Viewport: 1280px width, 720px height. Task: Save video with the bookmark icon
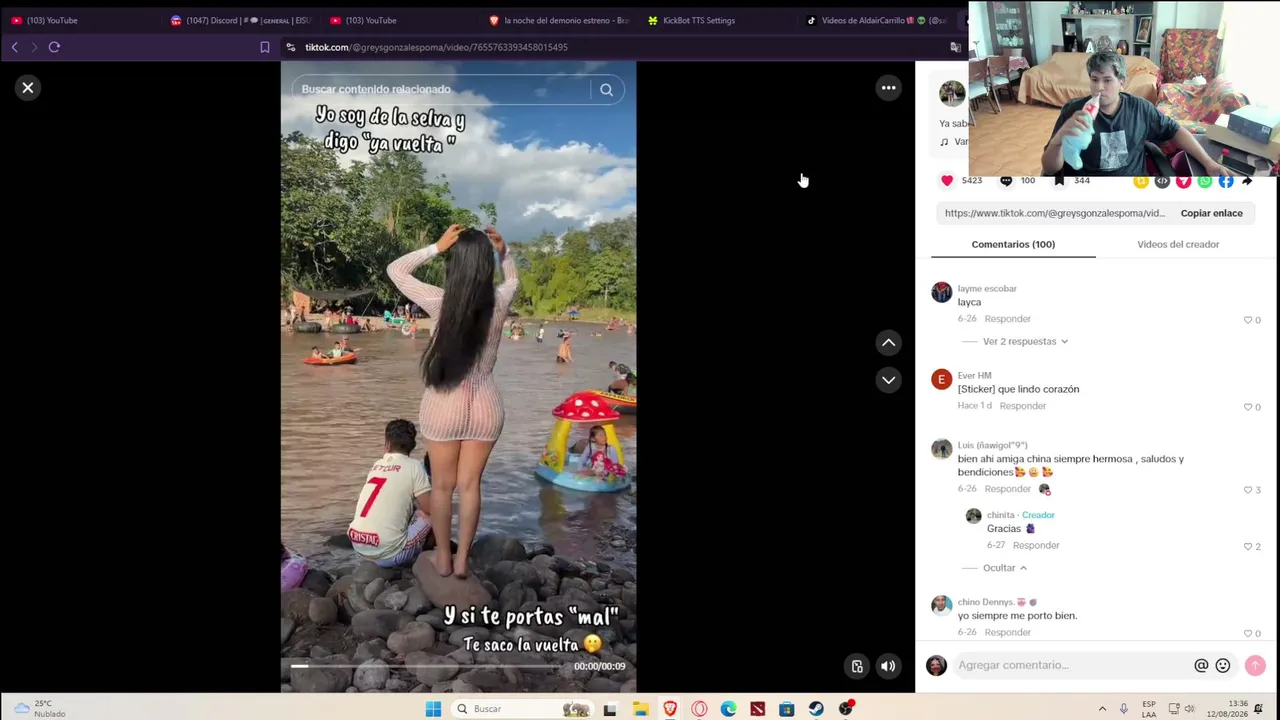(1059, 181)
